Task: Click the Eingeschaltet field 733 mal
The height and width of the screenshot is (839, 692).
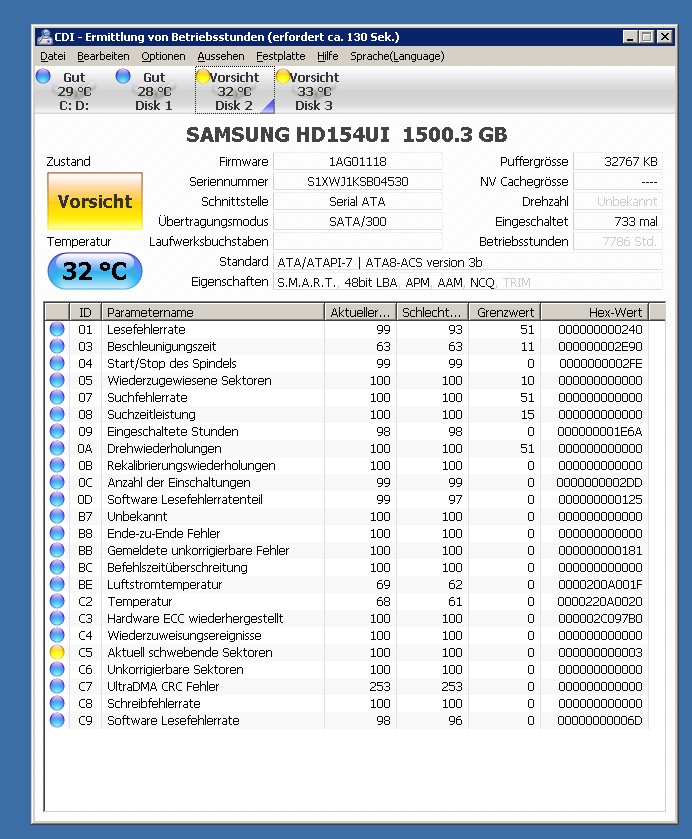Action: [x=618, y=222]
